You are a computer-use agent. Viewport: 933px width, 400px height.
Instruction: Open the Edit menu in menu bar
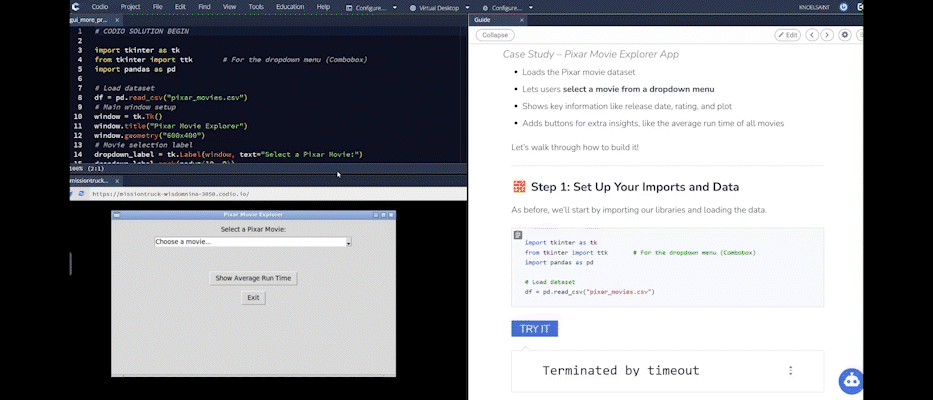pyautogui.click(x=180, y=7)
